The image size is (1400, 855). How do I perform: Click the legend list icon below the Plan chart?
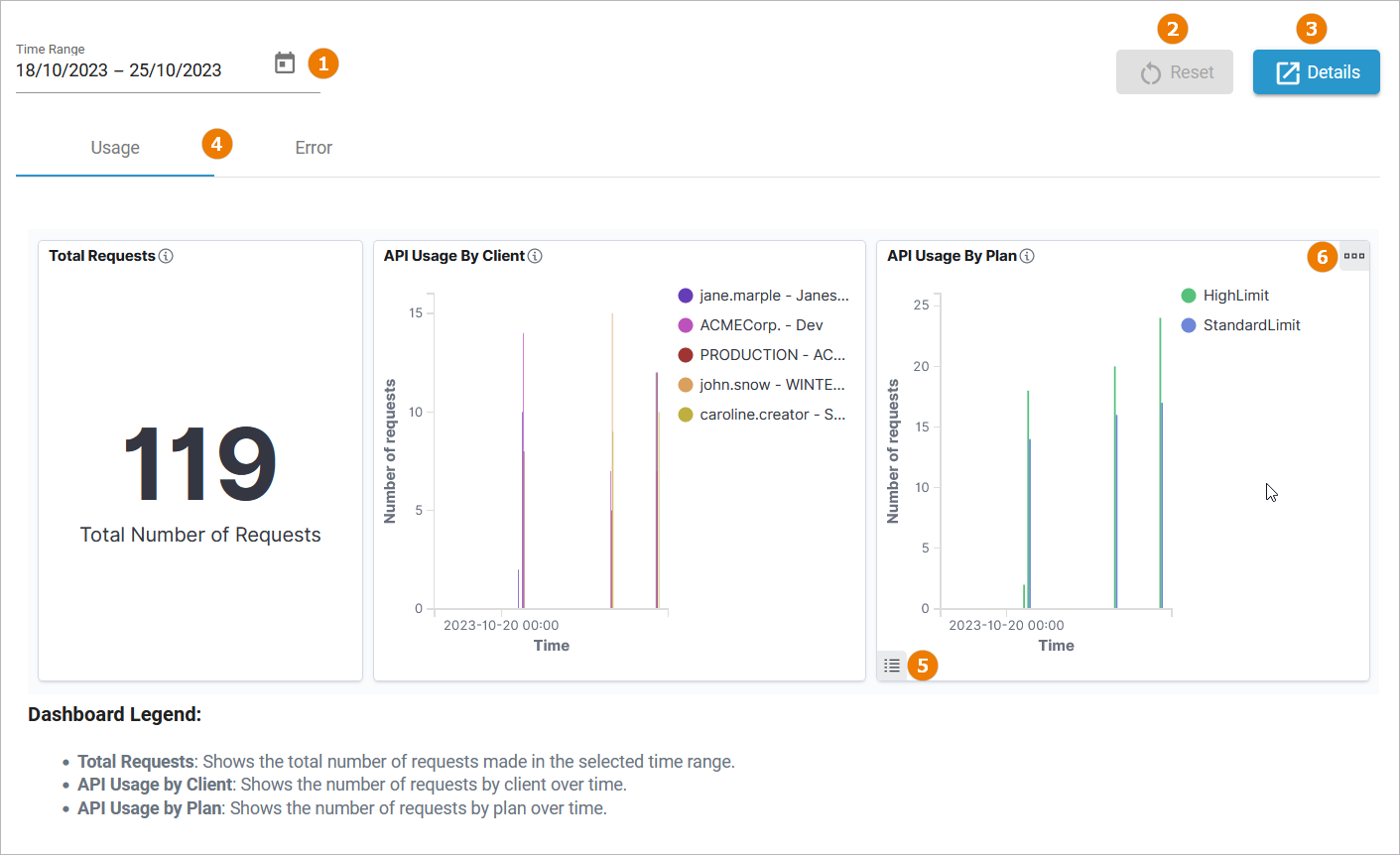[892, 666]
